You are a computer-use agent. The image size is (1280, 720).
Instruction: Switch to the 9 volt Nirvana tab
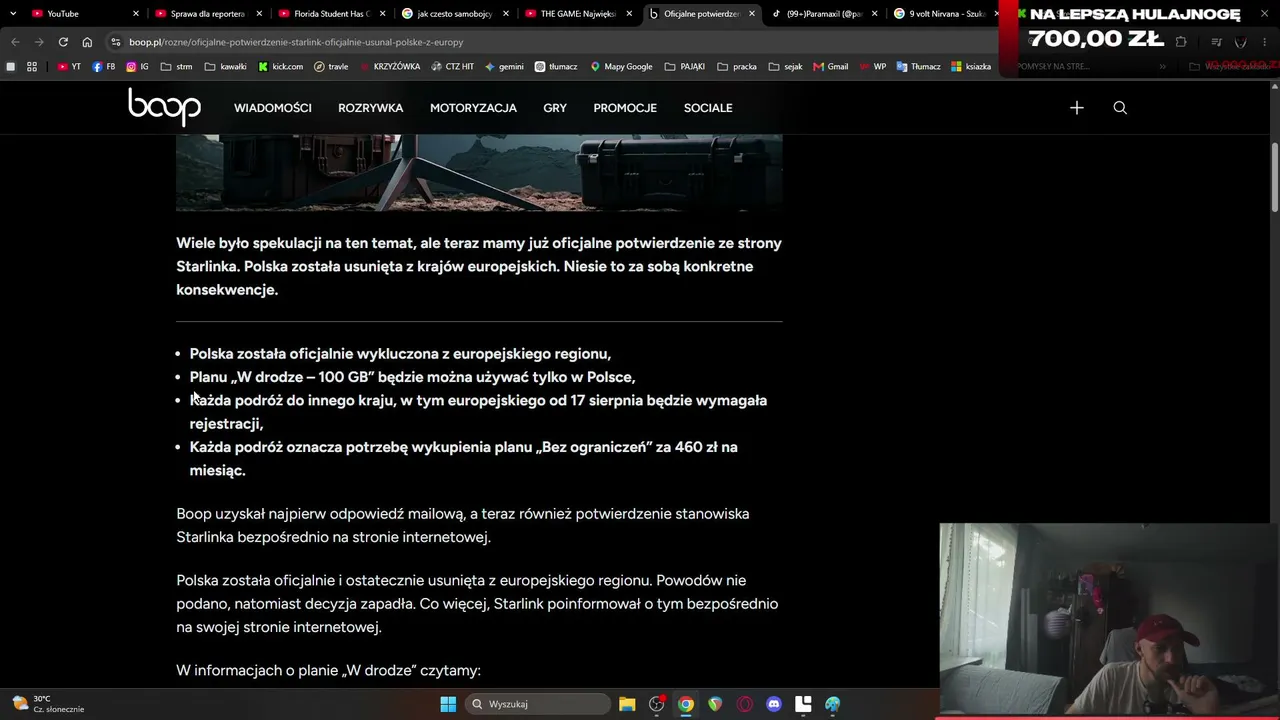pyautogui.click(x=944, y=14)
